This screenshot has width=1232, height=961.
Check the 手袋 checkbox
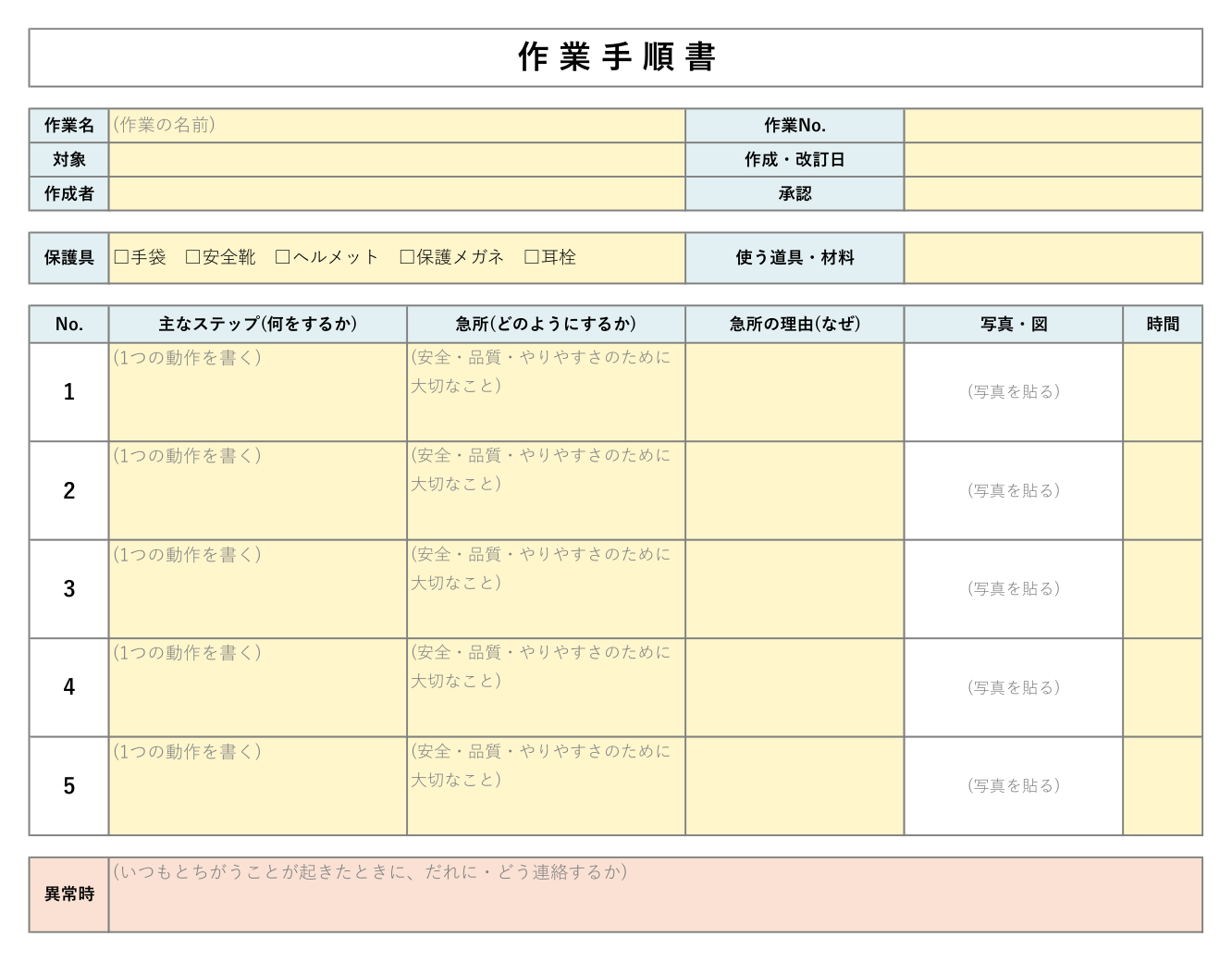(x=121, y=257)
